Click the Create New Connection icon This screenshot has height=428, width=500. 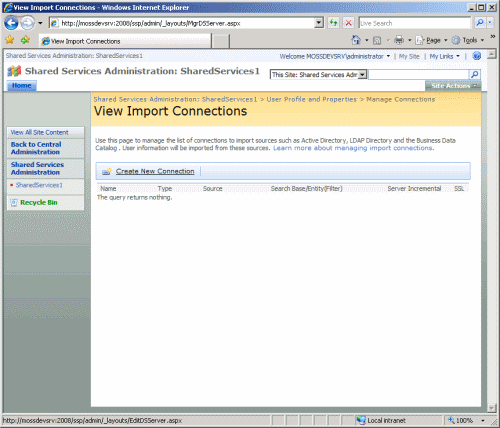click(x=107, y=171)
